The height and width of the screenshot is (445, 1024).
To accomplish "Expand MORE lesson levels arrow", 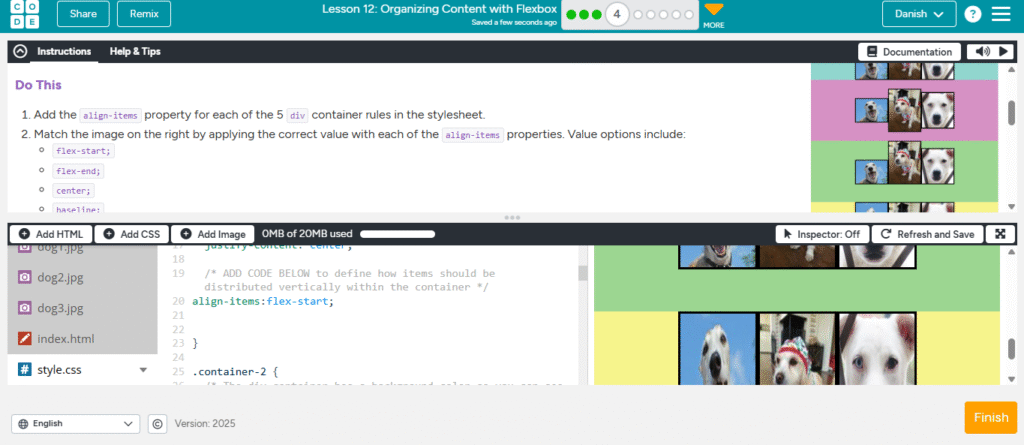I will [x=713, y=11].
